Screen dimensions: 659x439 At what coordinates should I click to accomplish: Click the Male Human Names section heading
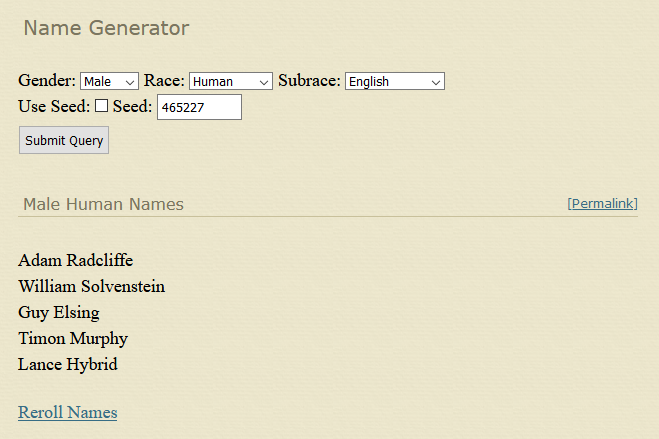pyautogui.click(x=103, y=205)
